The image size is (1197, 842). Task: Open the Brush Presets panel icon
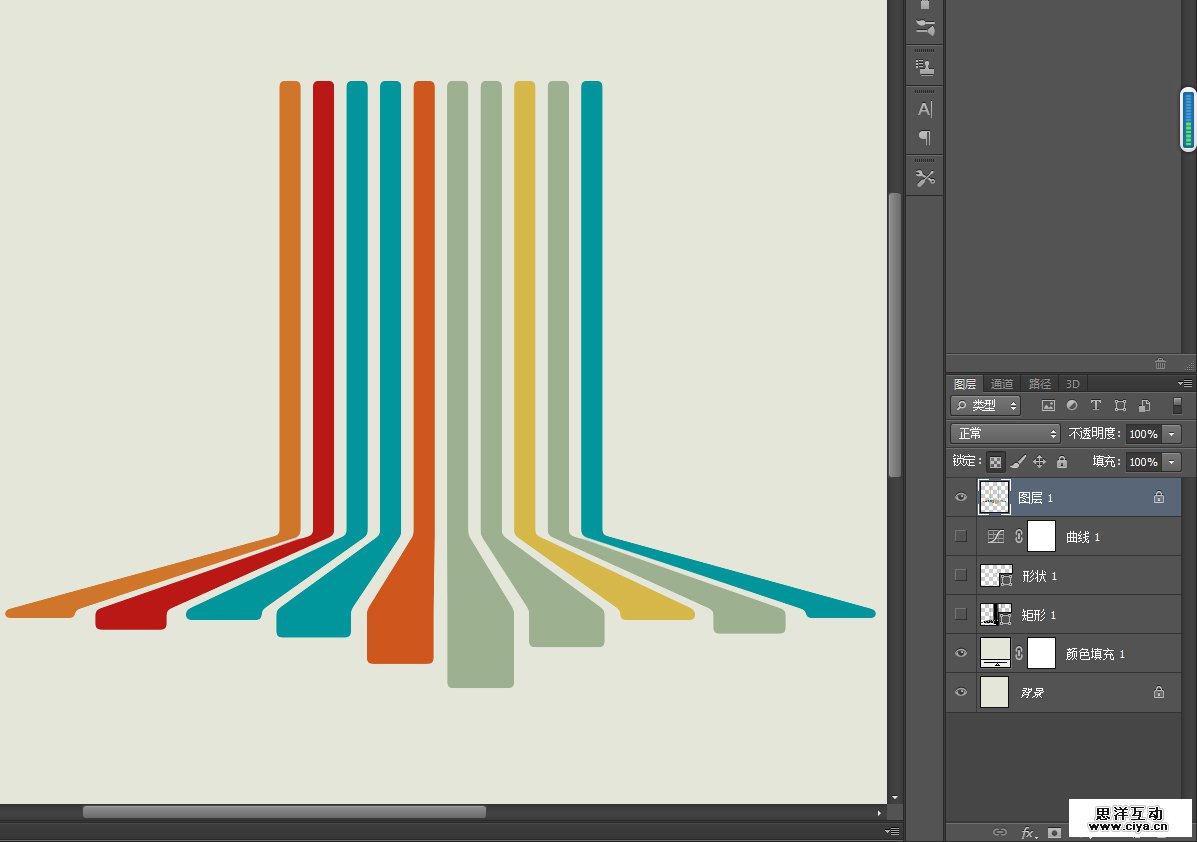(x=925, y=27)
